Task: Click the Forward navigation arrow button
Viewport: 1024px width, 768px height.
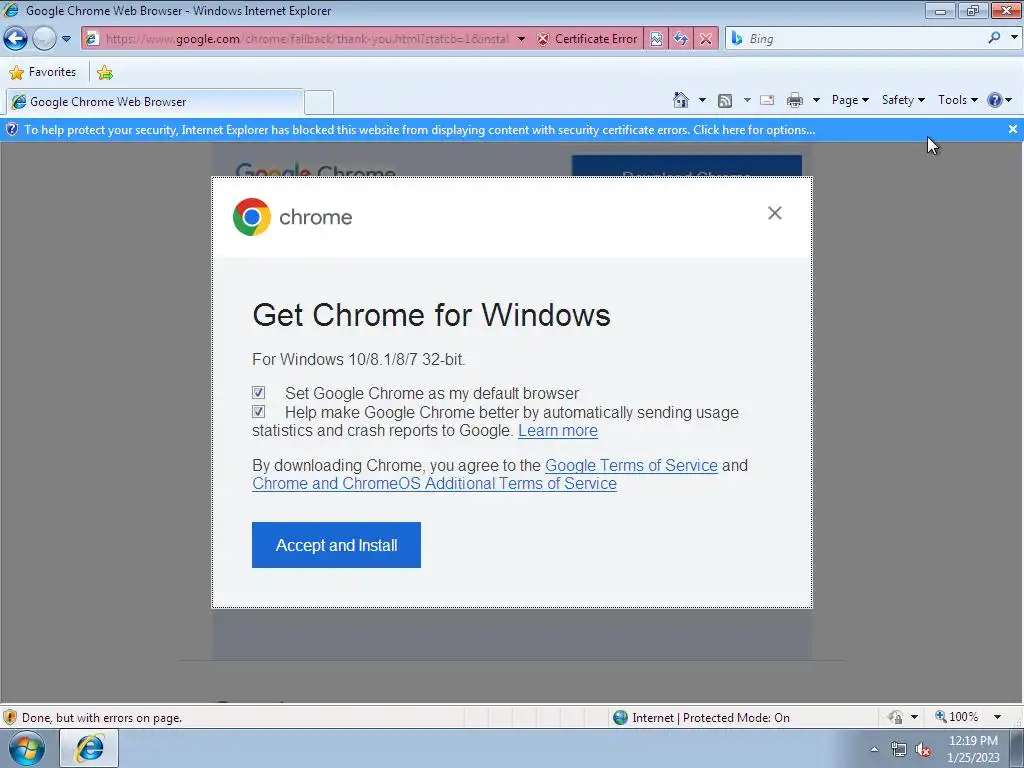Action: pos(44,39)
